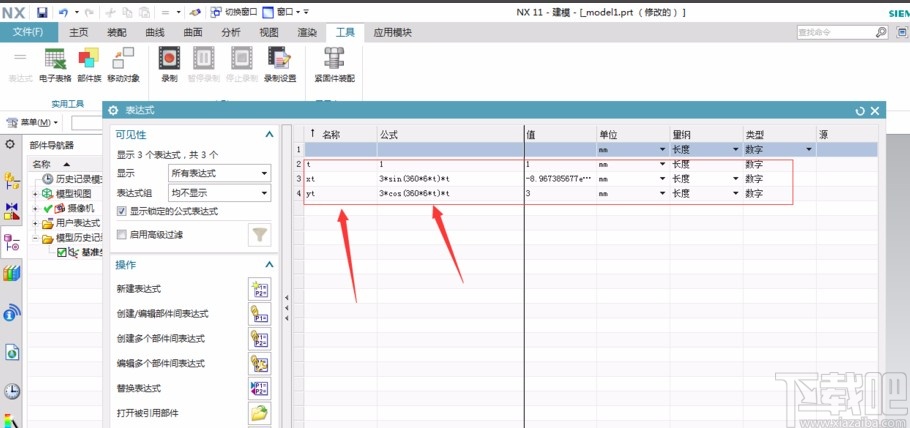Switch to the 曲线 ribbon tab
Screen dimensions: 910x428
click(155, 33)
